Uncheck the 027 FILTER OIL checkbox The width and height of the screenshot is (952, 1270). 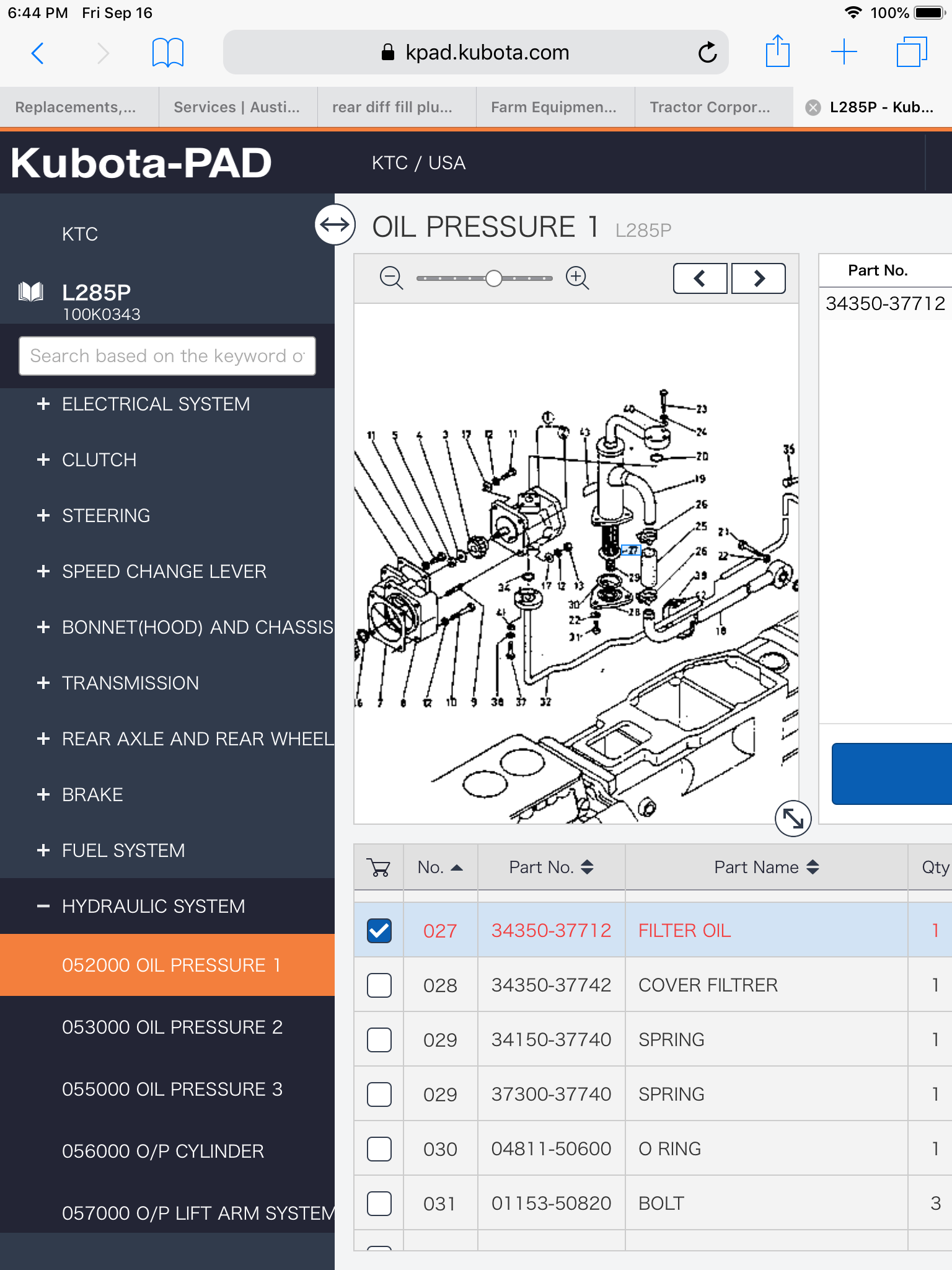379,930
